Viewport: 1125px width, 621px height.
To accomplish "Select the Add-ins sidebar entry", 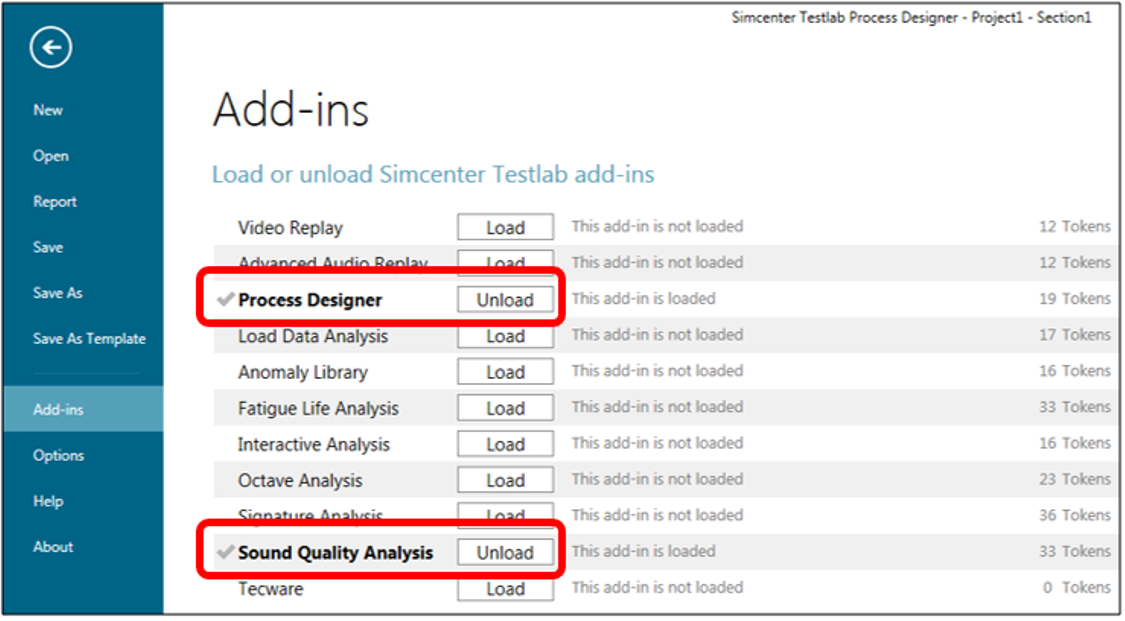I will click(58, 410).
